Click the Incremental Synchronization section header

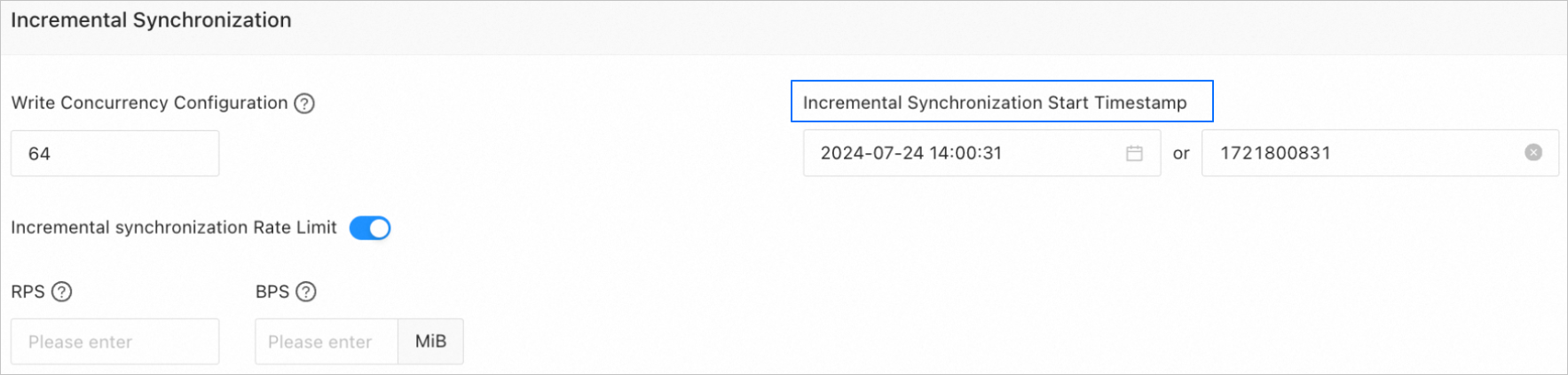pyautogui.click(x=151, y=20)
